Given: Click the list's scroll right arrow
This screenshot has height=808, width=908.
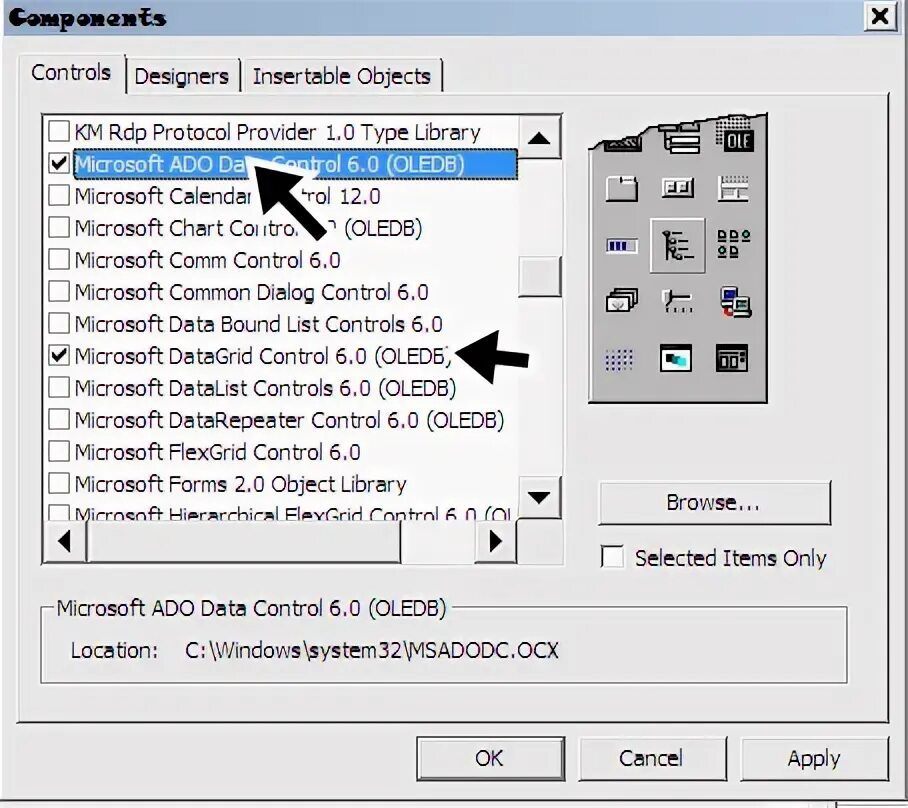Looking at the screenshot, I should pos(496,542).
